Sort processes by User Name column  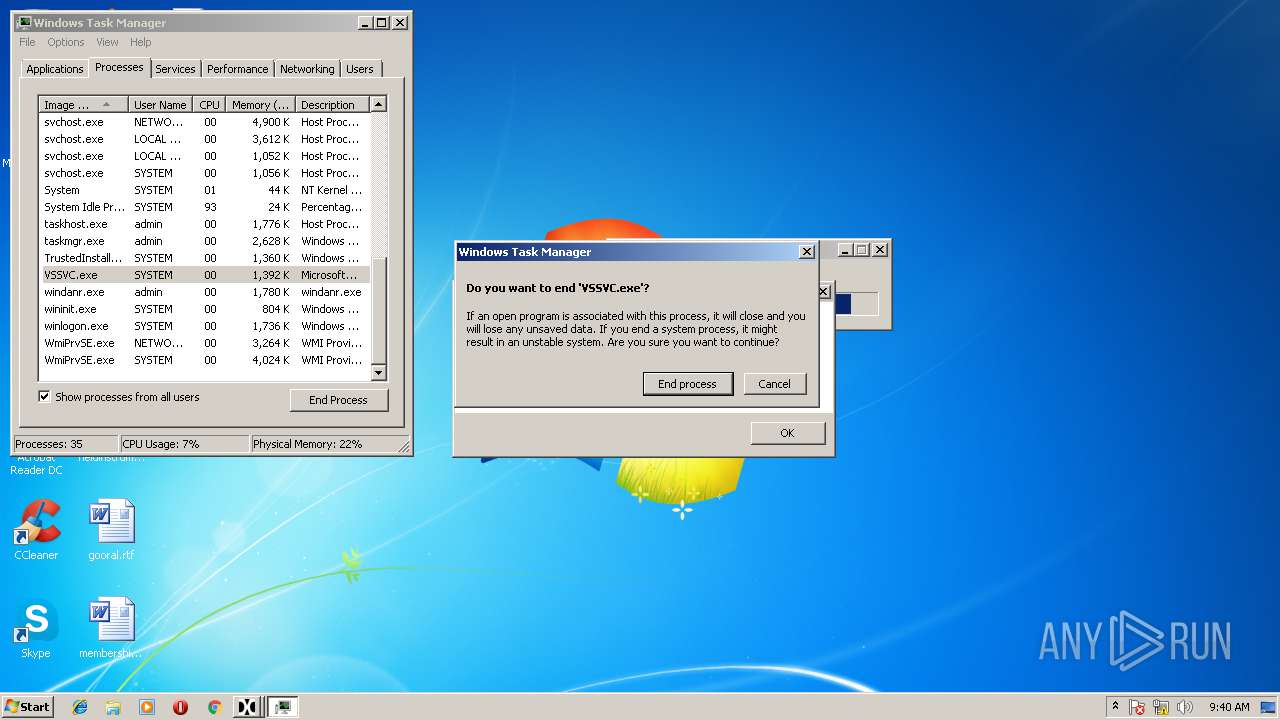click(x=160, y=104)
